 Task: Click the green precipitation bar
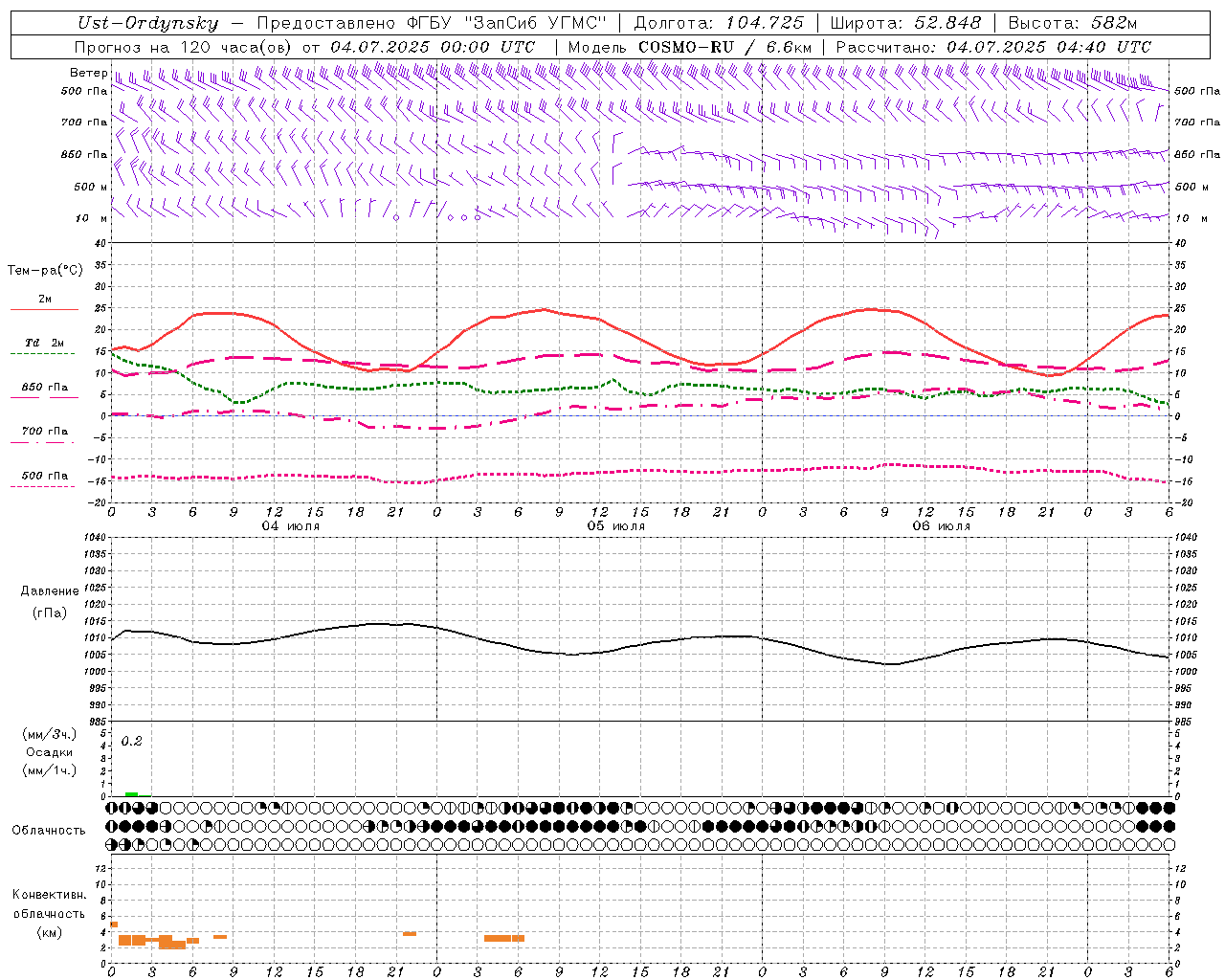click(x=131, y=794)
